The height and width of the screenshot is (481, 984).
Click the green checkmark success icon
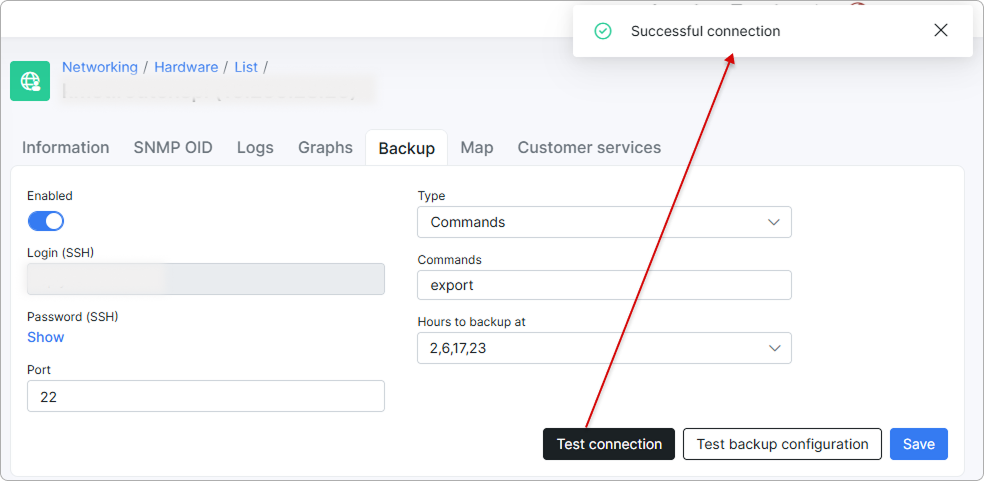pos(602,31)
